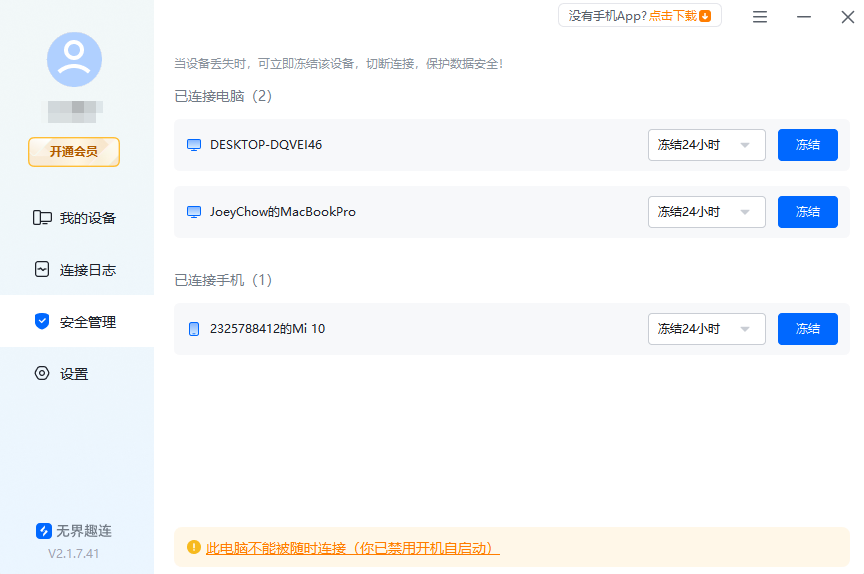Click the user profile avatar
The image size is (864, 574).
point(74,60)
